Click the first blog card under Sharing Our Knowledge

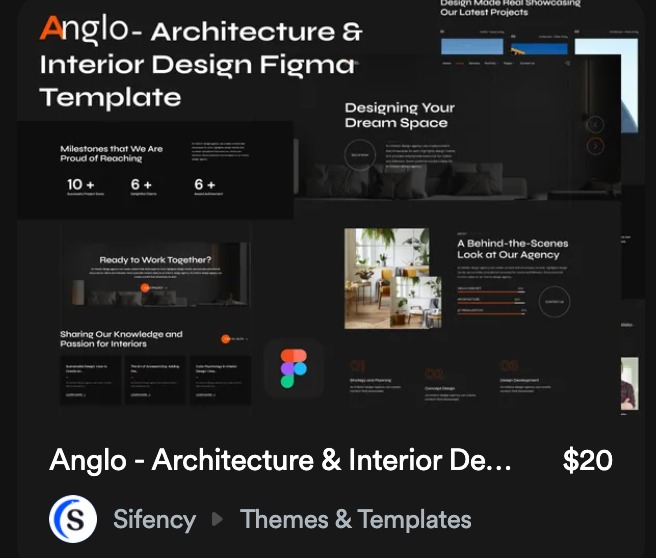[90, 380]
